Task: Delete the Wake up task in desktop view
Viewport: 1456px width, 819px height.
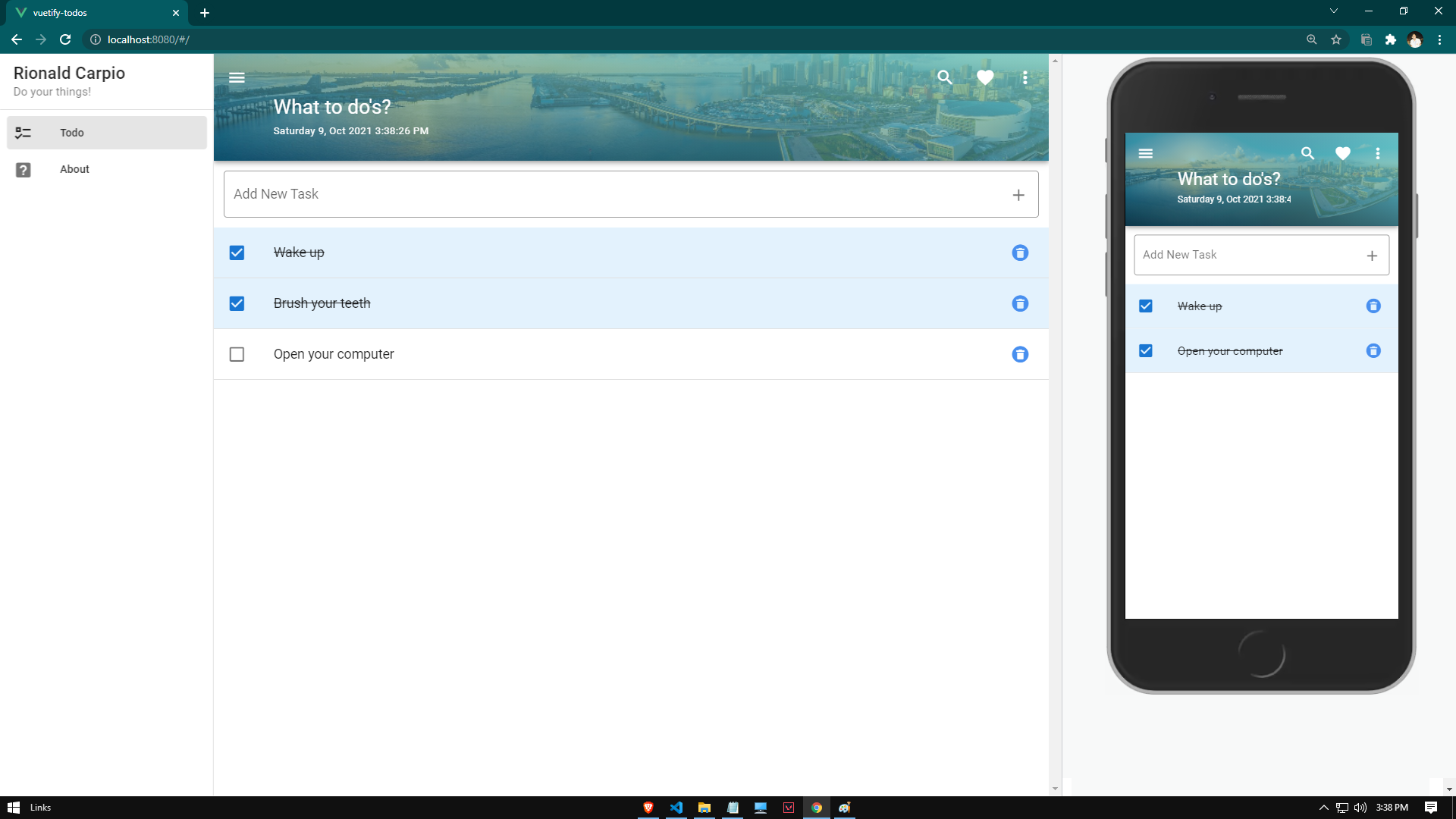Action: (1020, 253)
